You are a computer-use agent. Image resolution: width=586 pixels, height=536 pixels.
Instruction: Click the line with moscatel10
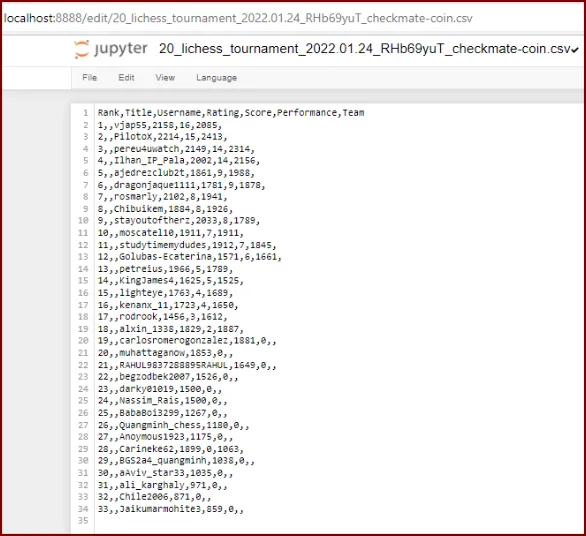pos(171,233)
